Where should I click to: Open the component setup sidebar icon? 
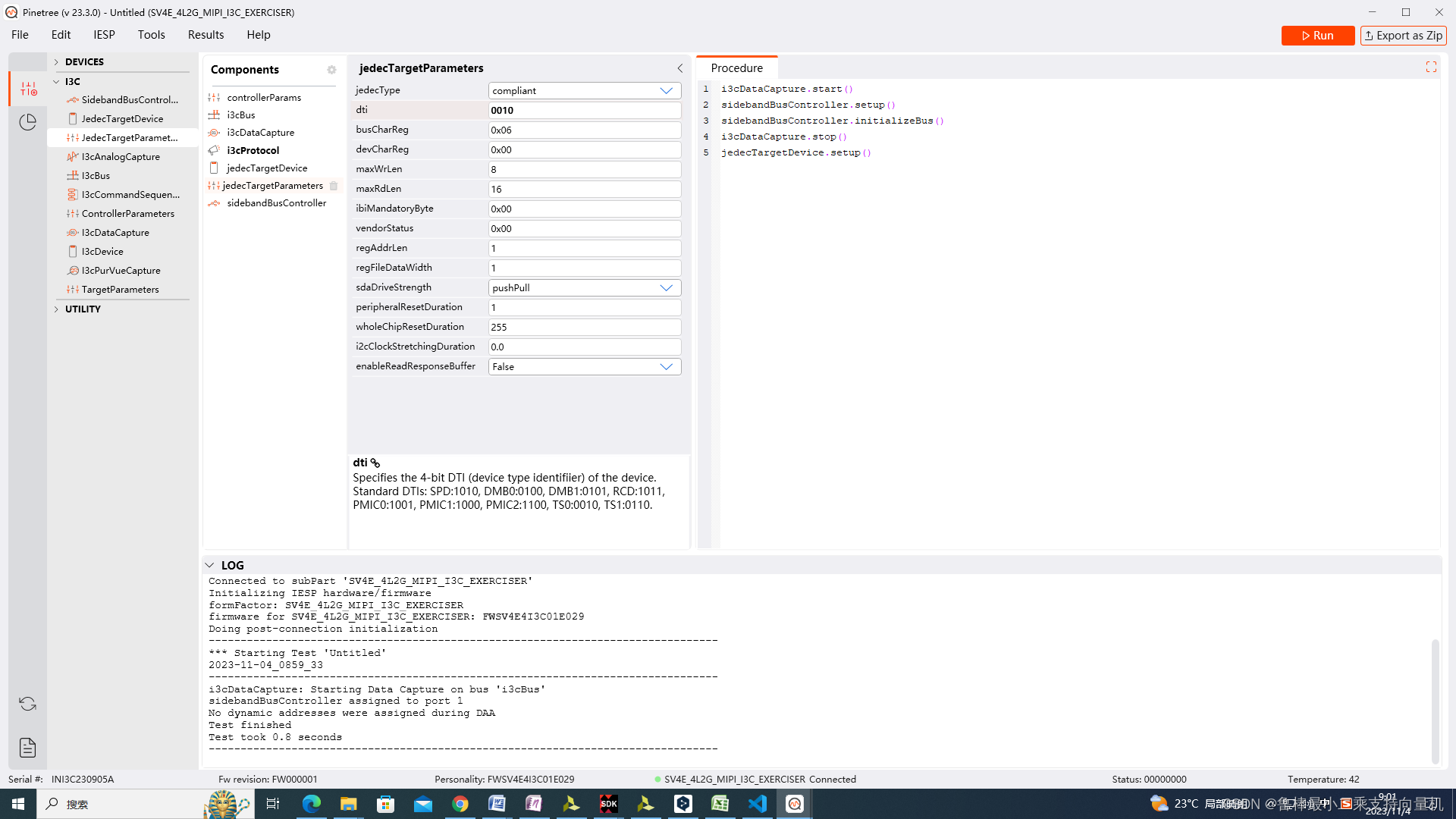[28, 89]
